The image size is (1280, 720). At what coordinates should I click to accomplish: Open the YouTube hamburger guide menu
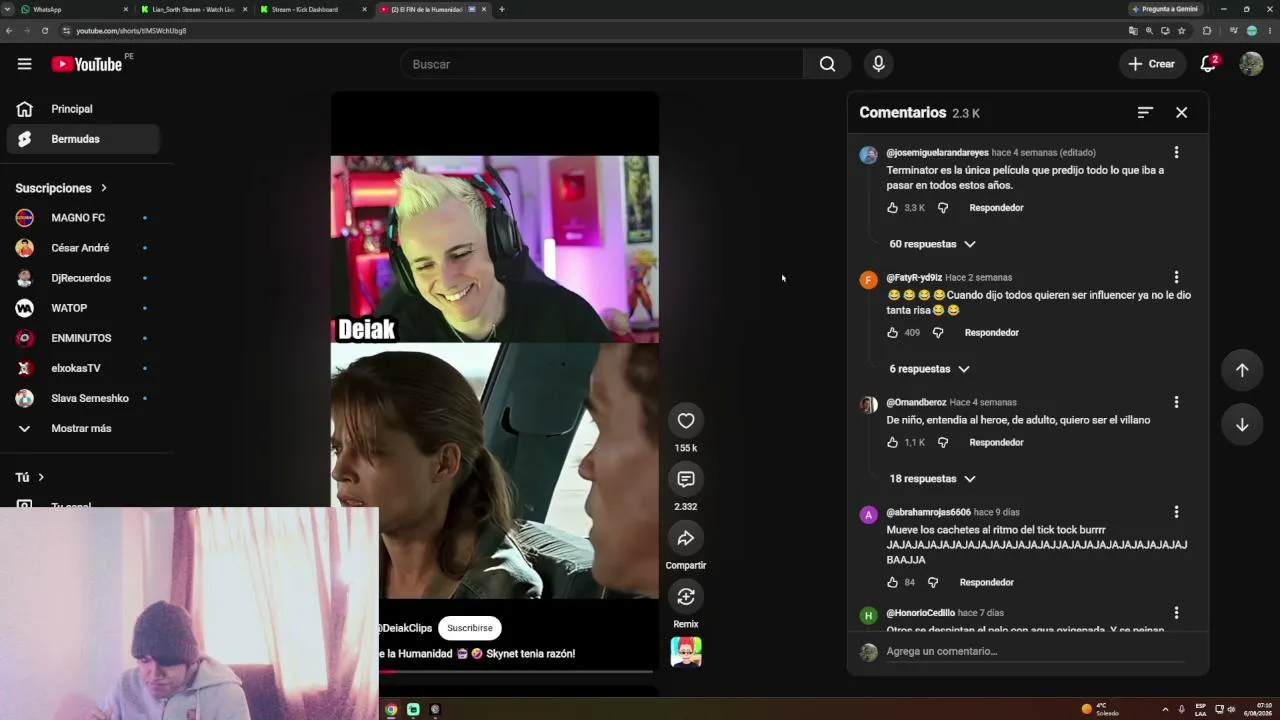tap(24, 64)
